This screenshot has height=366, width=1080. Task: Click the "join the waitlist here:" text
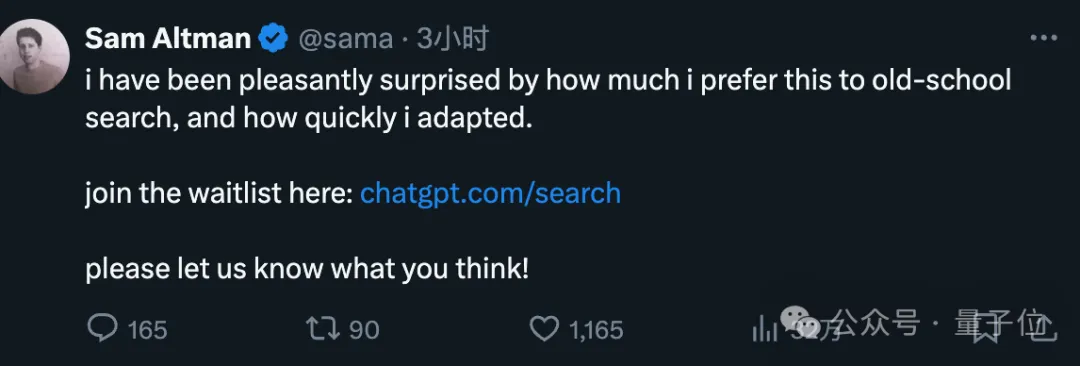pos(219,194)
